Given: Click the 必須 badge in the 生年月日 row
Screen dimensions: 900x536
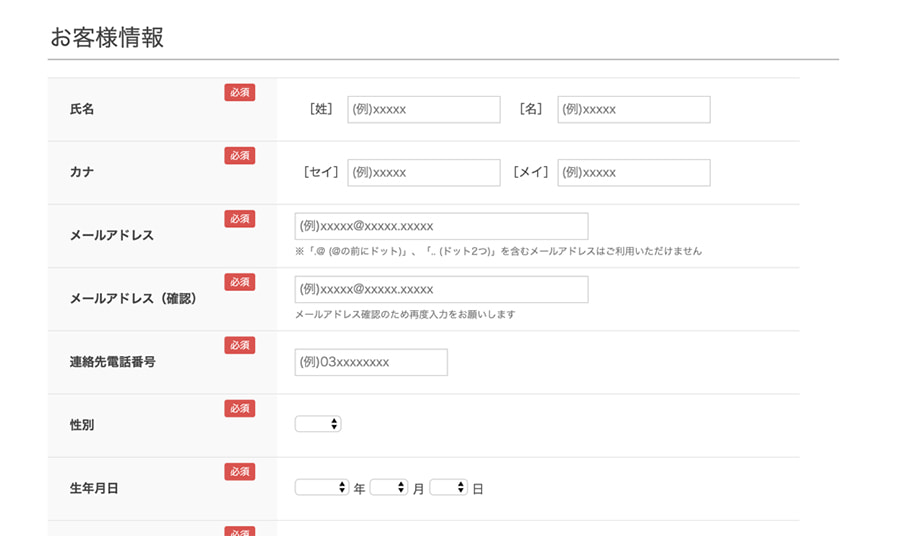Looking at the screenshot, I should click(239, 471).
